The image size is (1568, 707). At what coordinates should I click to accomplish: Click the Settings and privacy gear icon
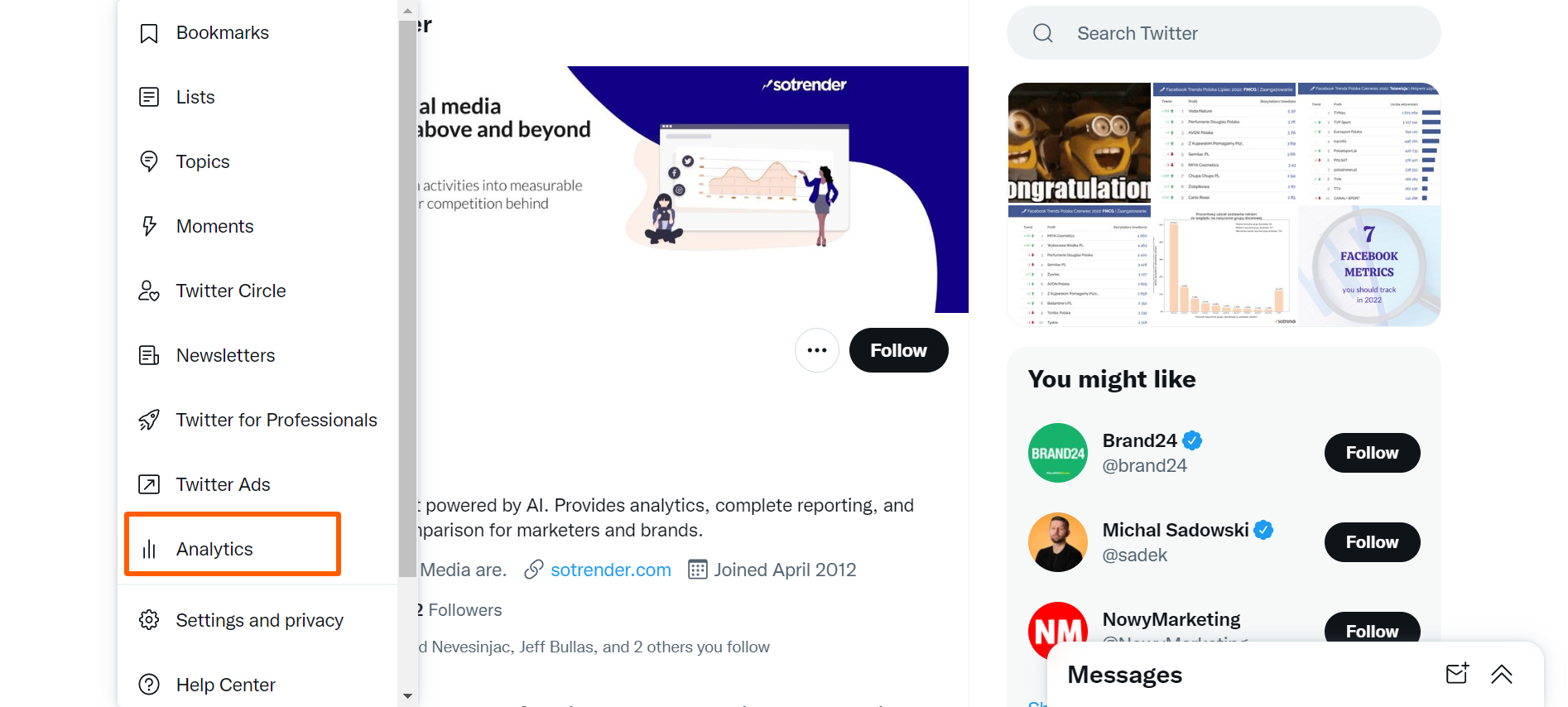click(x=149, y=620)
